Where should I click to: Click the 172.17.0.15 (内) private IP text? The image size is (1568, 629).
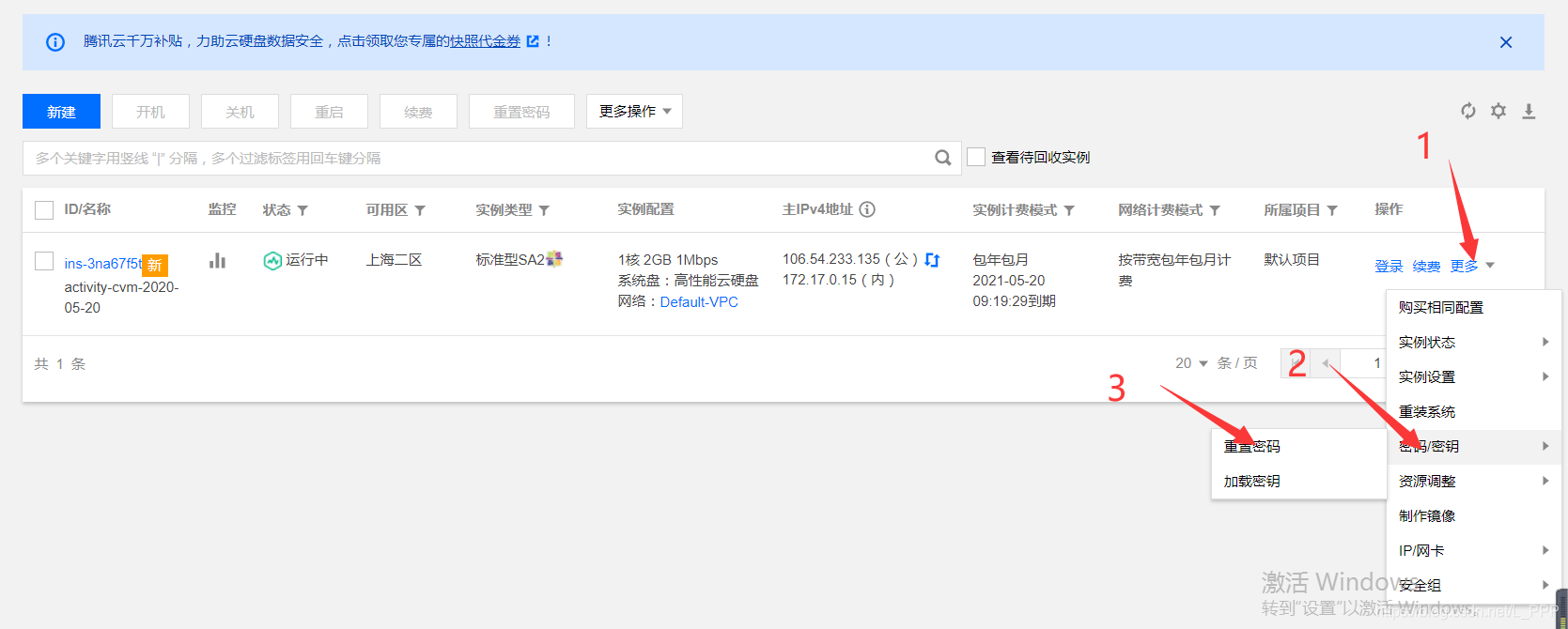(838, 280)
